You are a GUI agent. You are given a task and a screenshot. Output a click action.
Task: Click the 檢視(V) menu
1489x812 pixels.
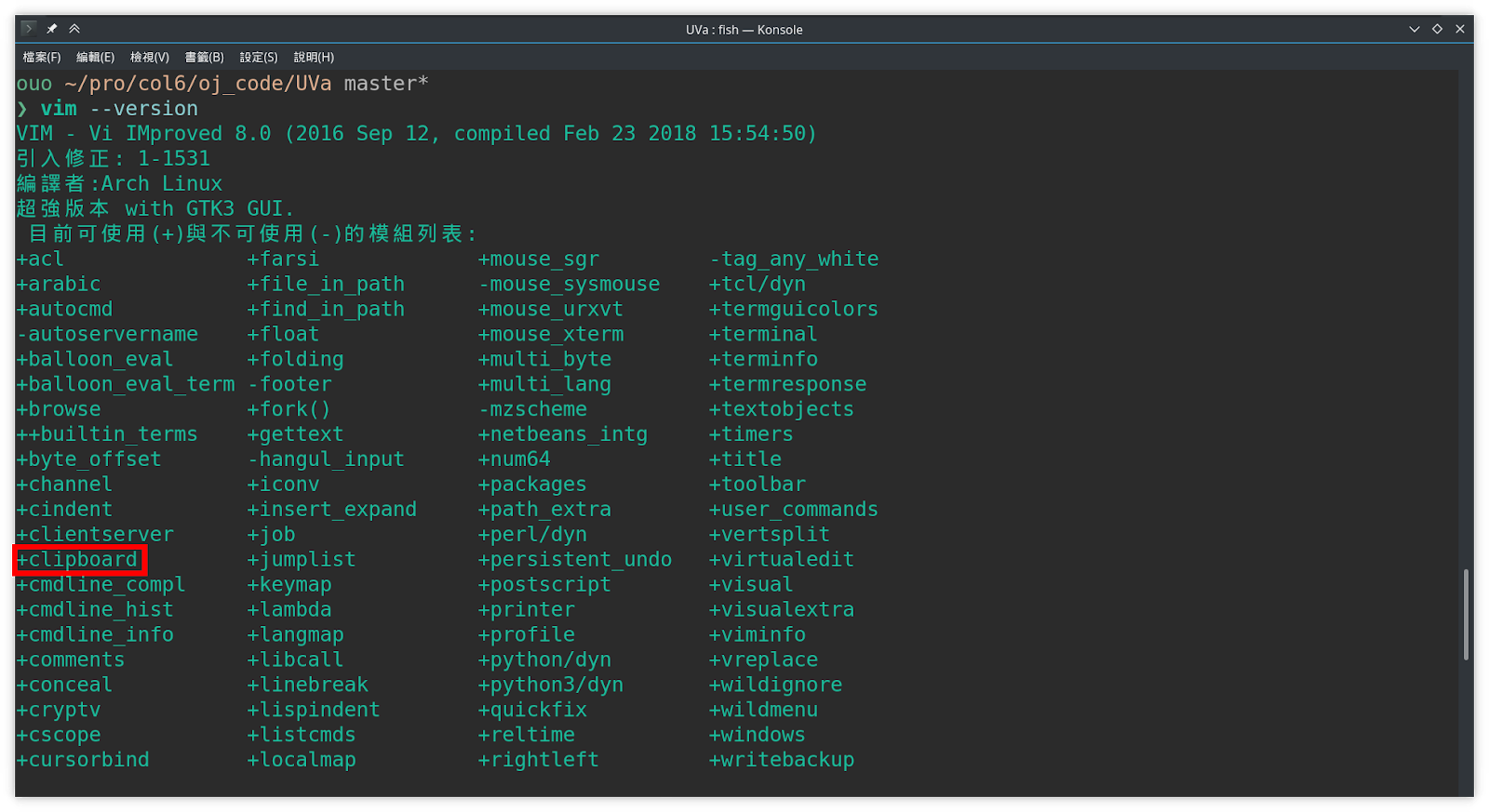point(150,58)
